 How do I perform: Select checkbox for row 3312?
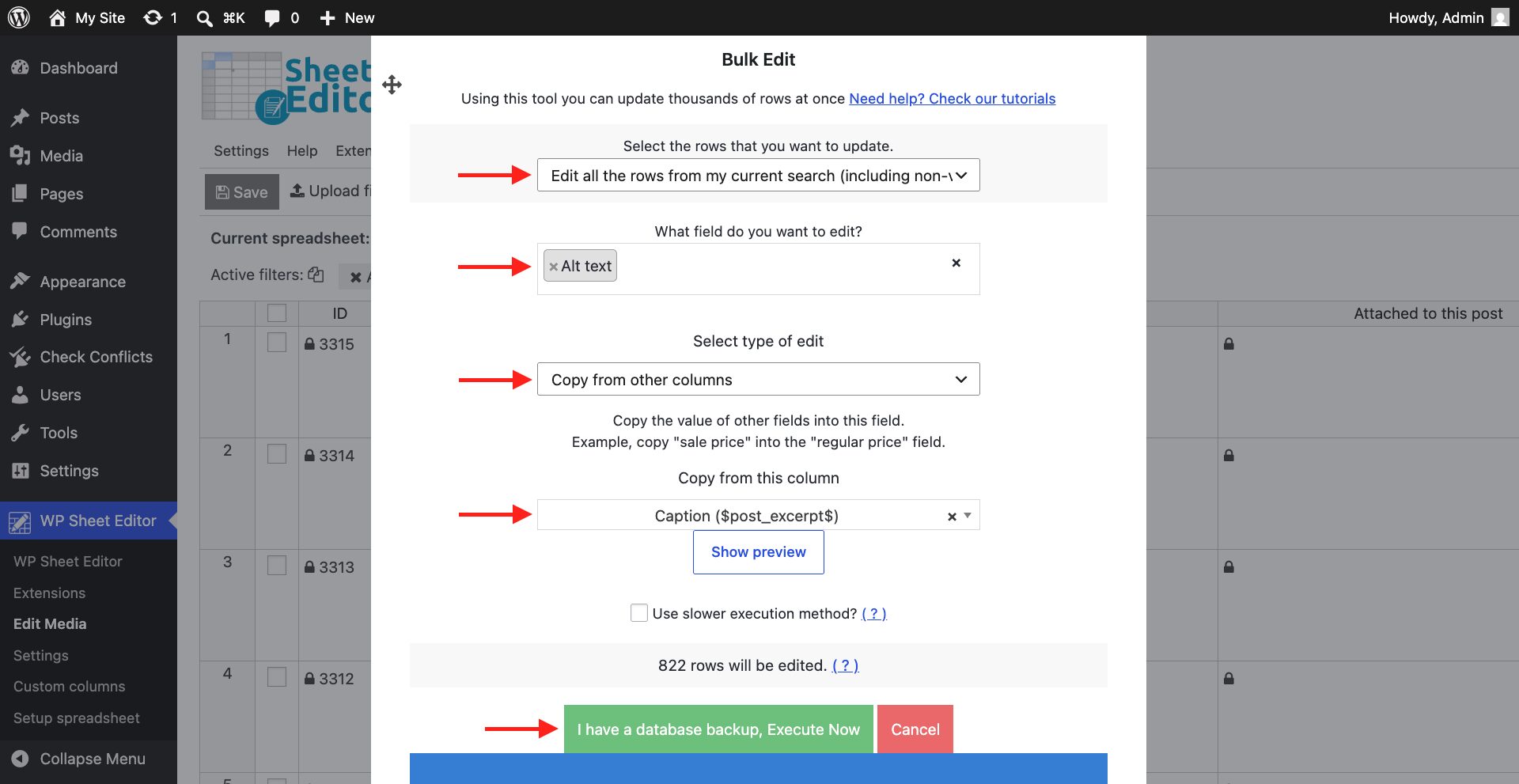(277, 676)
